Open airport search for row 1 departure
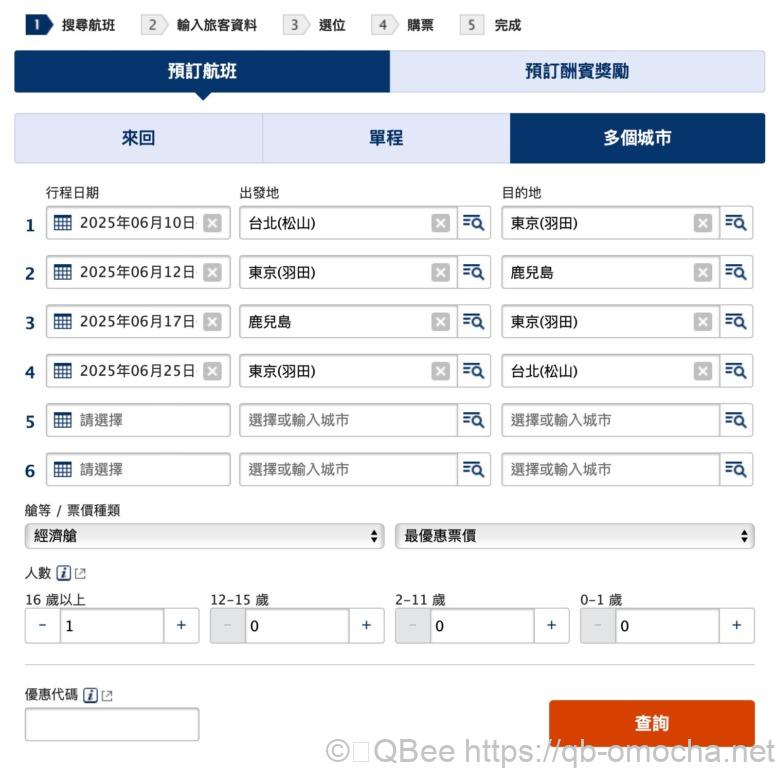 [x=473, y=223]
